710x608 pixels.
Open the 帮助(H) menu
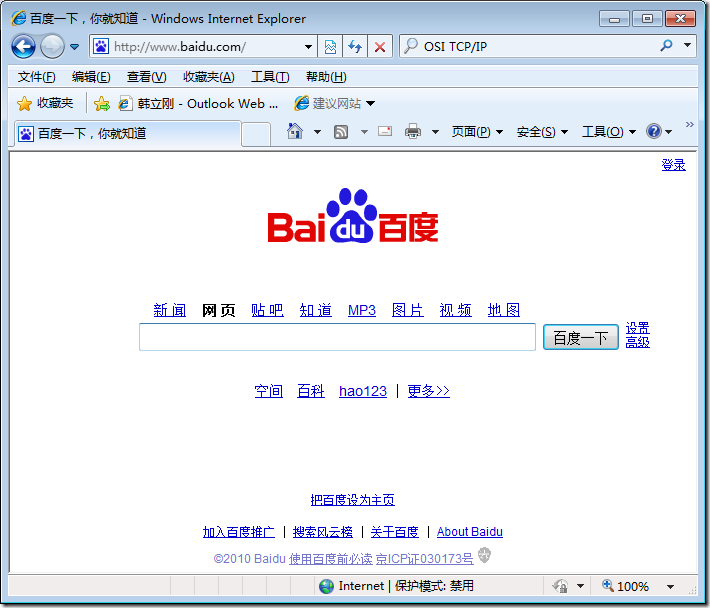326,77
